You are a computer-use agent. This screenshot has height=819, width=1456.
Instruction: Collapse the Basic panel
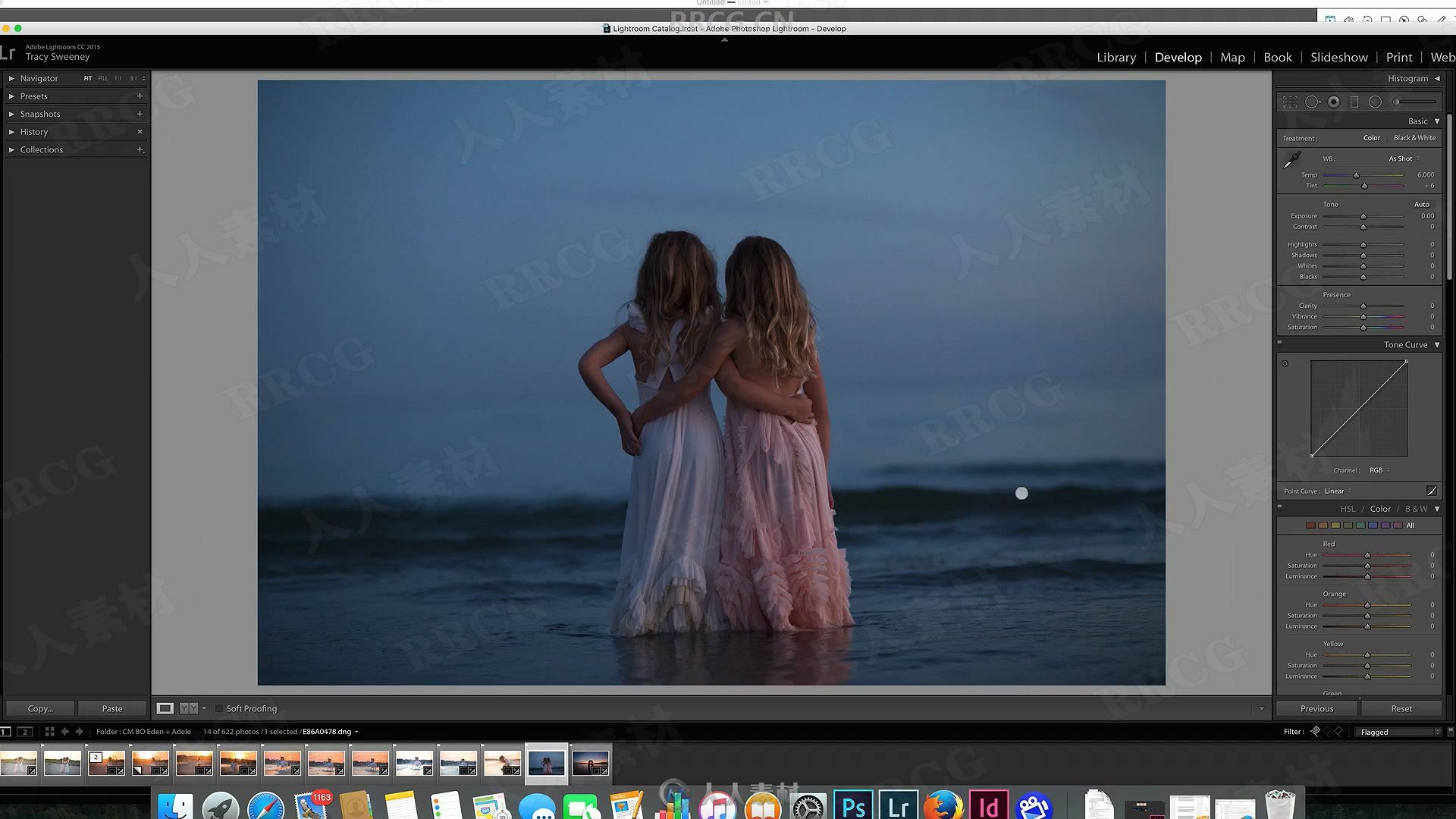coord(1437,121)
